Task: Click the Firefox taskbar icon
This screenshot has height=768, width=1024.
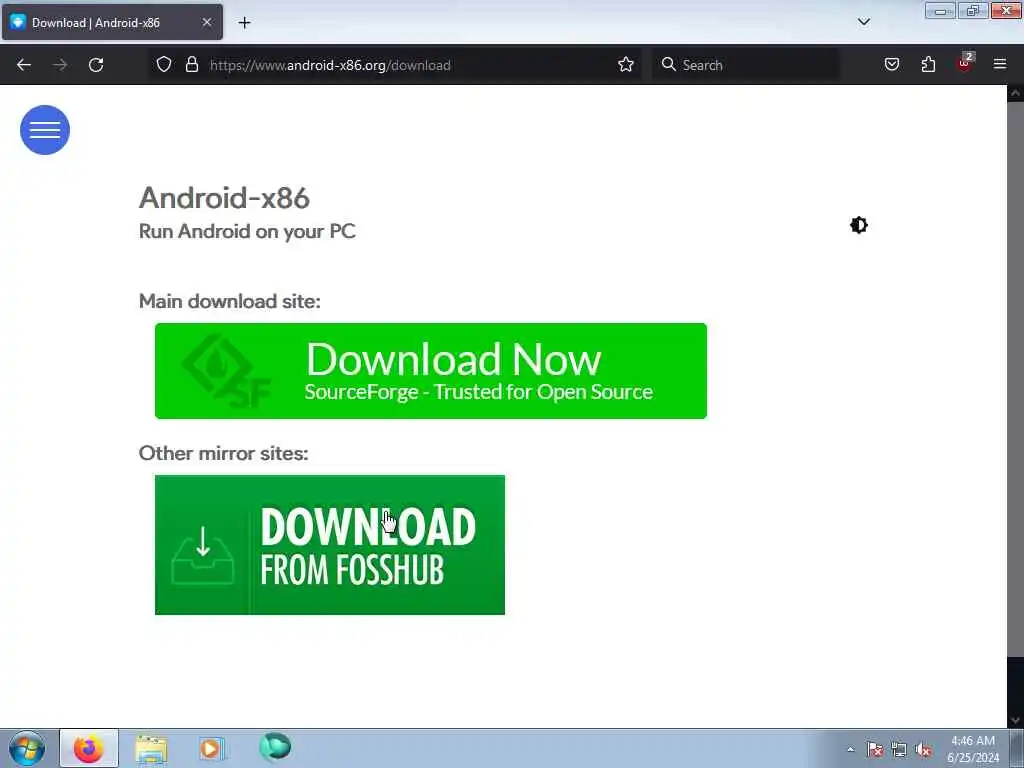Action: tap(89, 748)
